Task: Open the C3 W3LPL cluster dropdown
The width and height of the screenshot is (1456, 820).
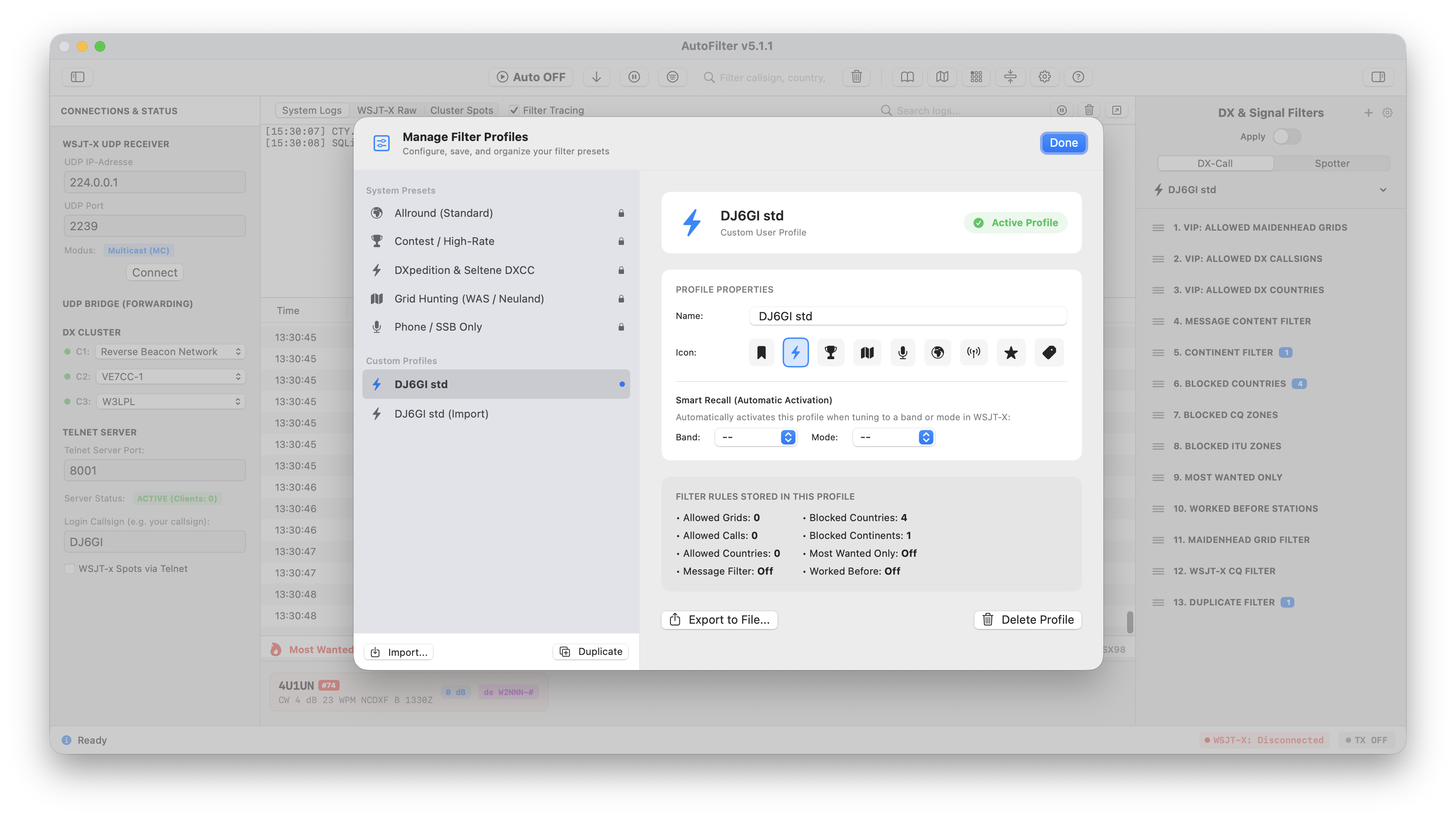Action: tap(170, 402)
